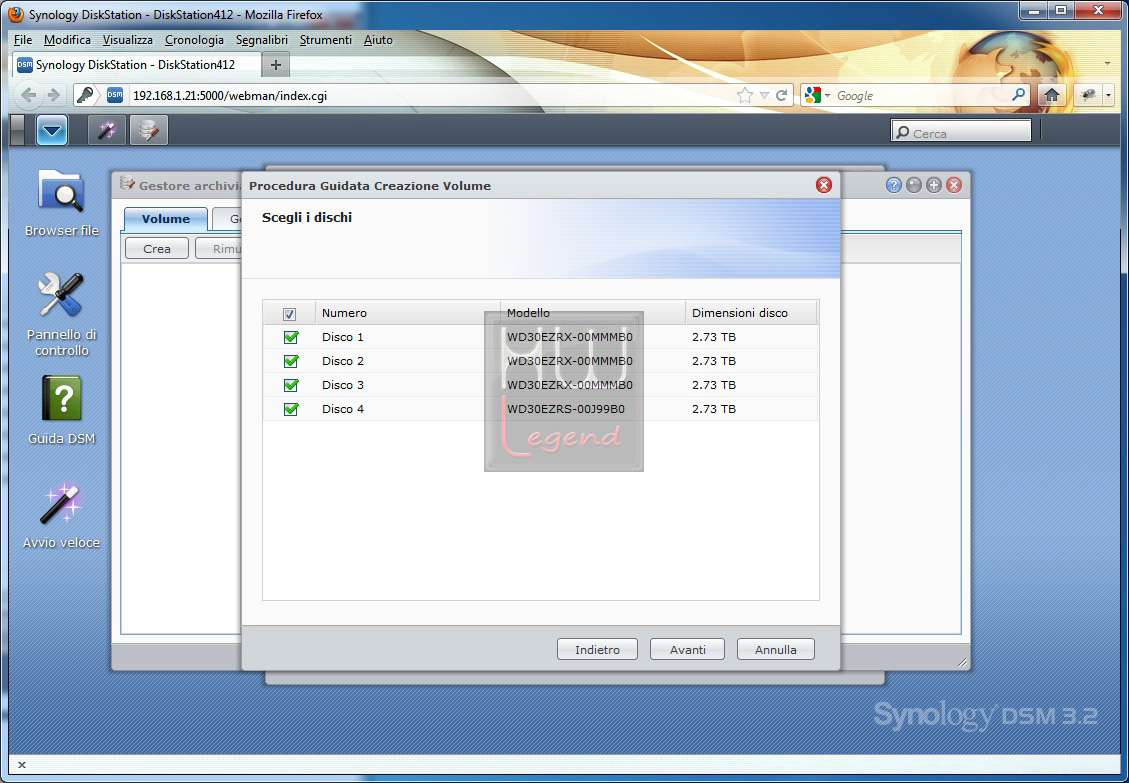Select the Disco 1 row label
The image size is (1129, 783).
[x=343, y=337]
